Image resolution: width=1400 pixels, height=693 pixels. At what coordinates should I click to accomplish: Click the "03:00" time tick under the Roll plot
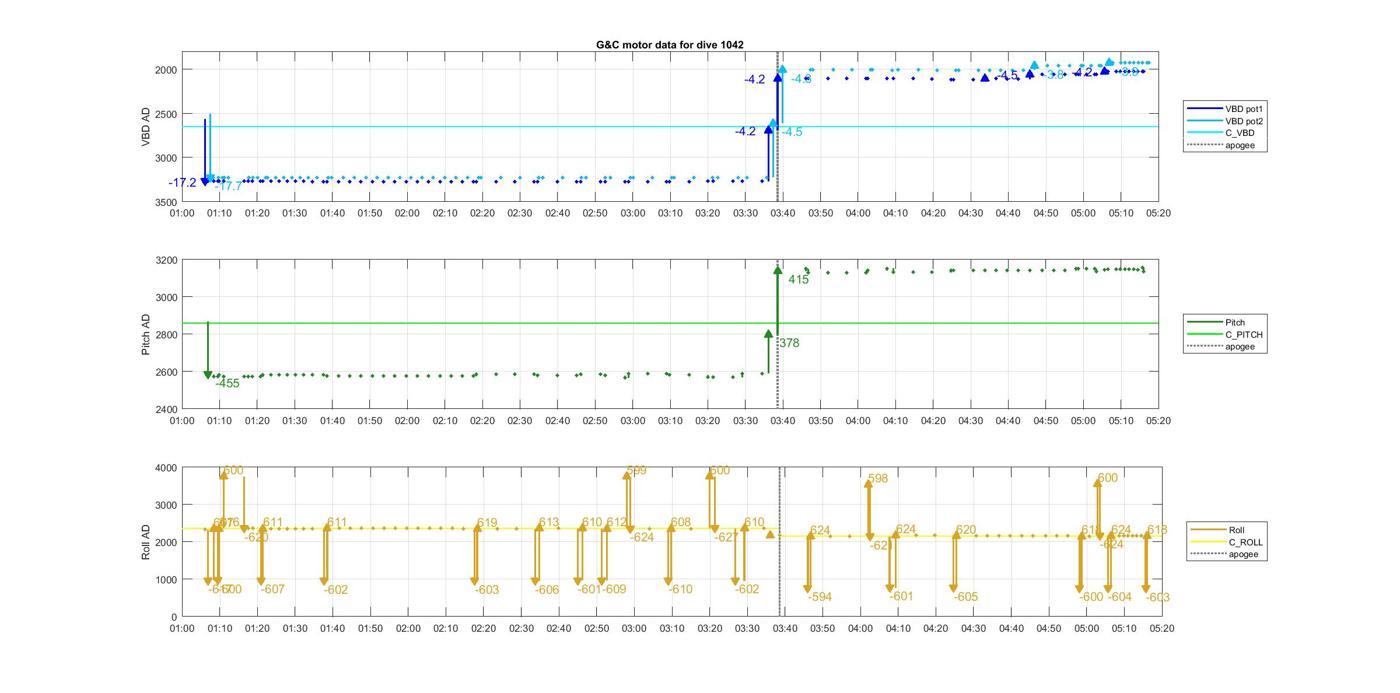[633, 629]
